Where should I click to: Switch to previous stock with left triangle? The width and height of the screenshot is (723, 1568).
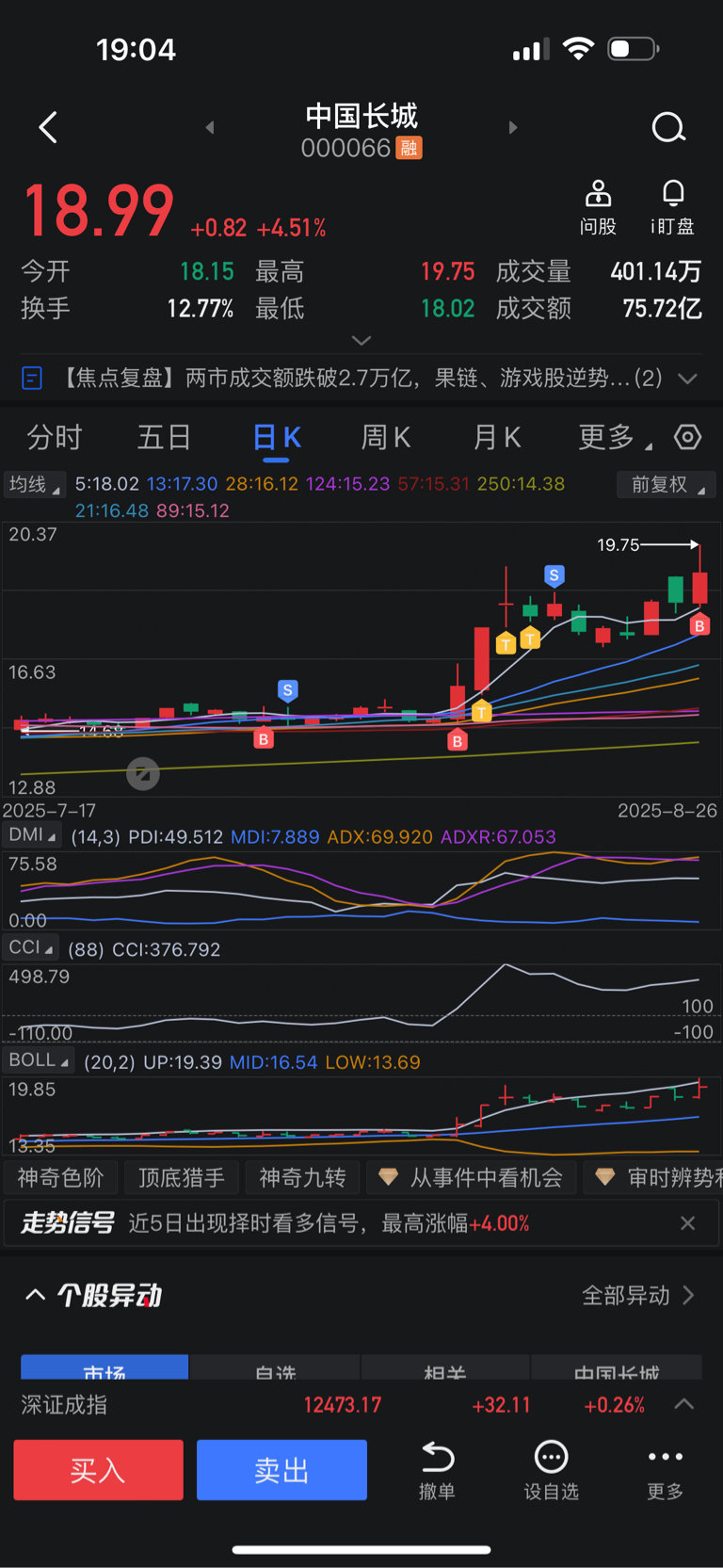[210, 127]
